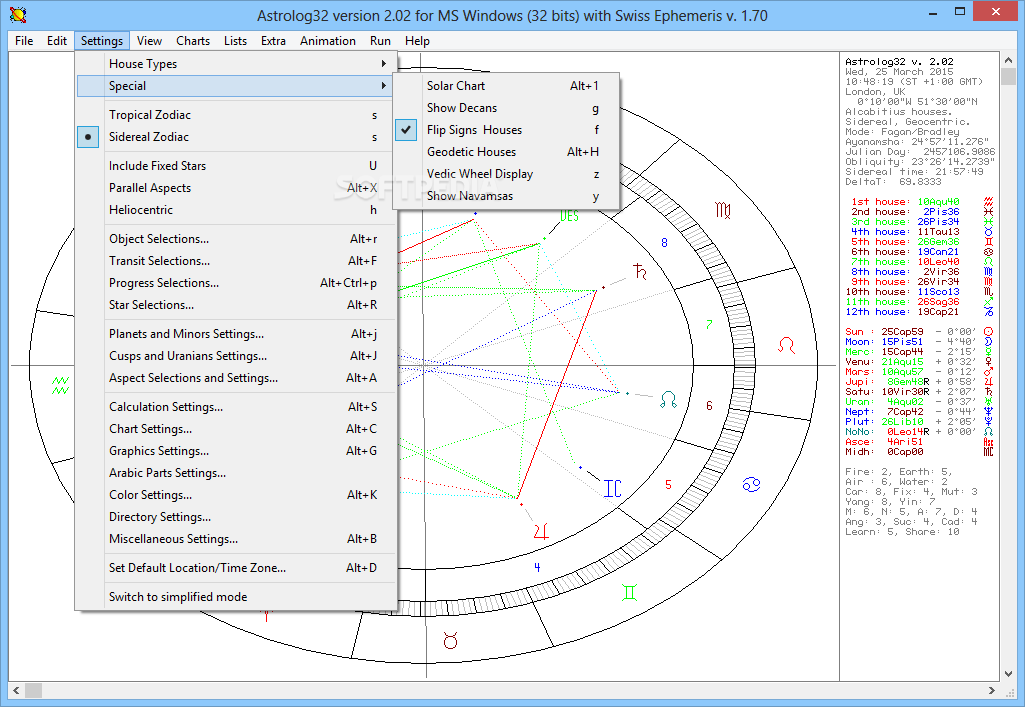Click the Jupiter symbol in the chart

click(541, 531)
